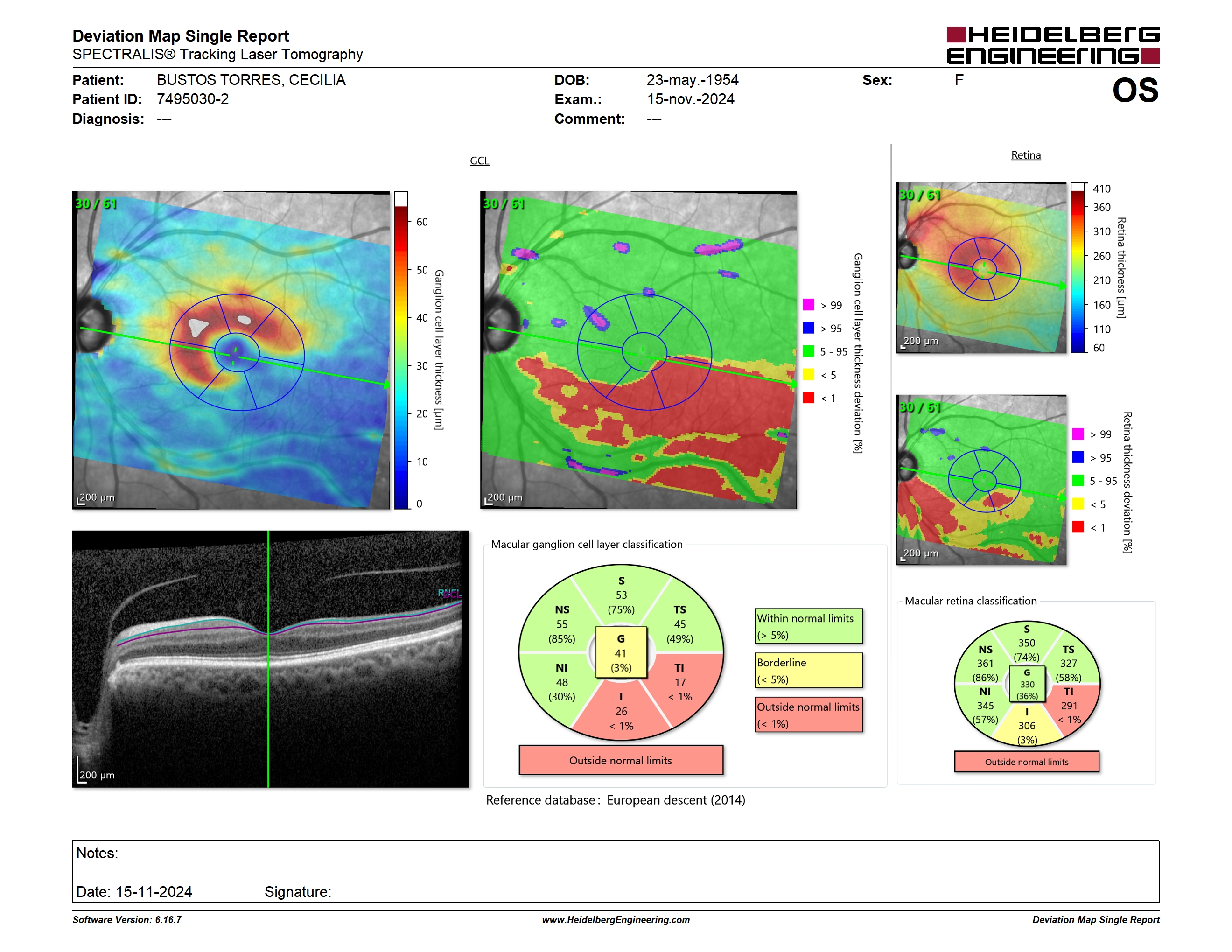Click the GCL Outside normal limits result bar

pyautogui.click(x=621, y=760)
